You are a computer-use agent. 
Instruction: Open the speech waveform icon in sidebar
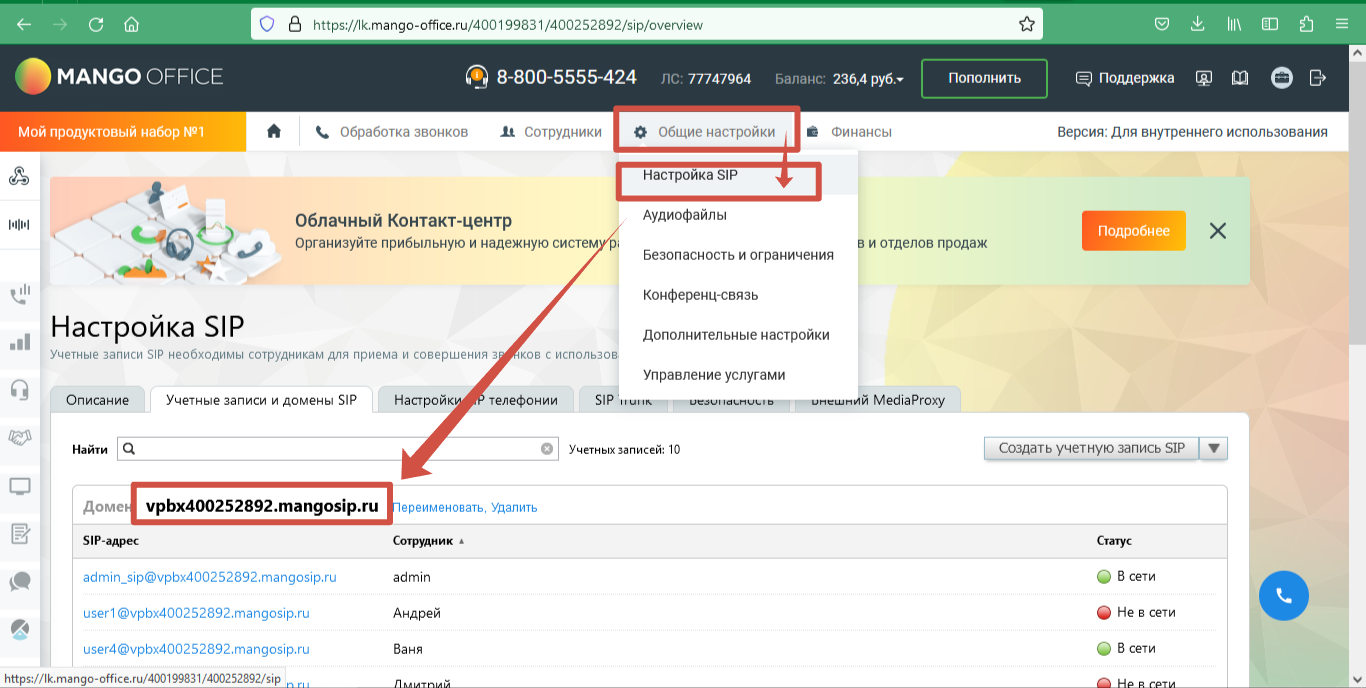pos(19,224)
